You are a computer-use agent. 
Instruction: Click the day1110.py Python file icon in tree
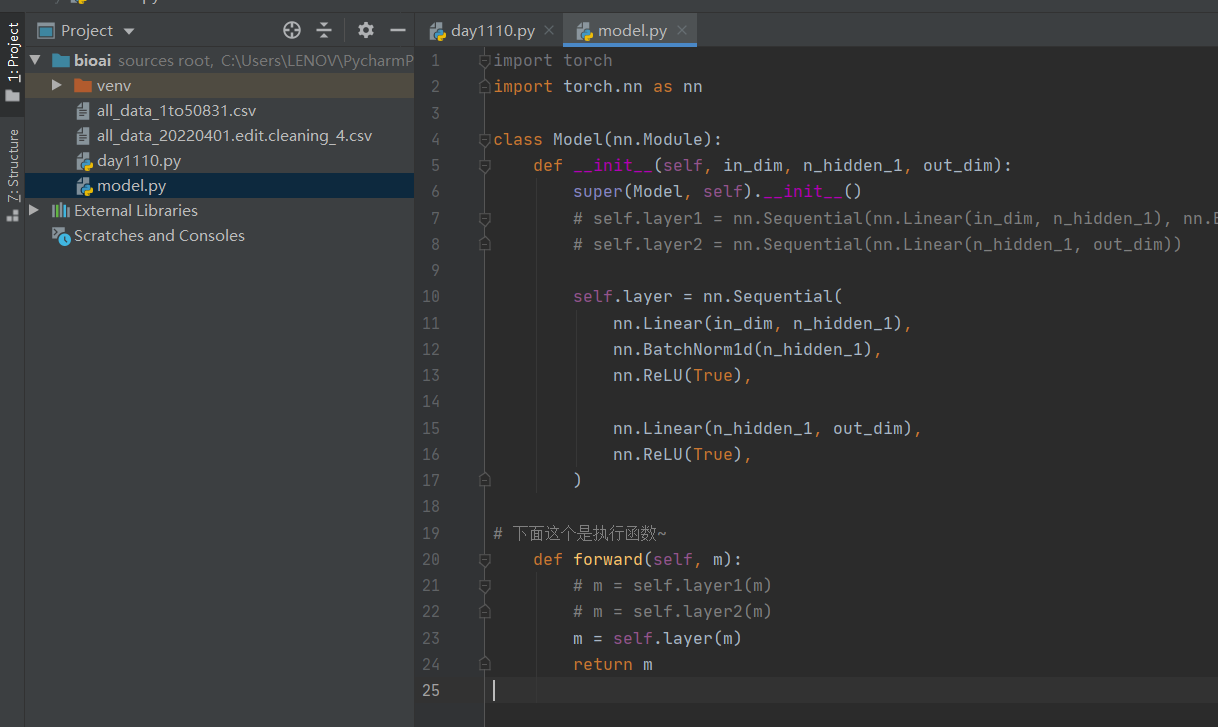[85, 161]
